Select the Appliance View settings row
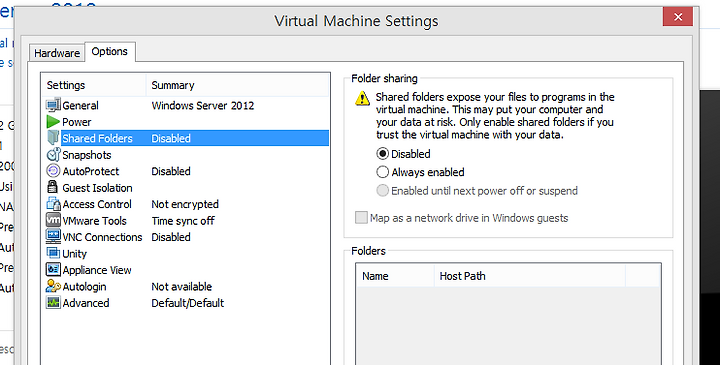720x365 pixels. 186,270
